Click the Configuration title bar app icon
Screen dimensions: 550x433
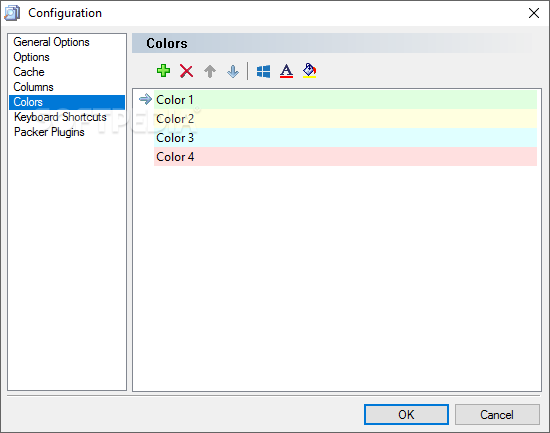tap(12, 13)
